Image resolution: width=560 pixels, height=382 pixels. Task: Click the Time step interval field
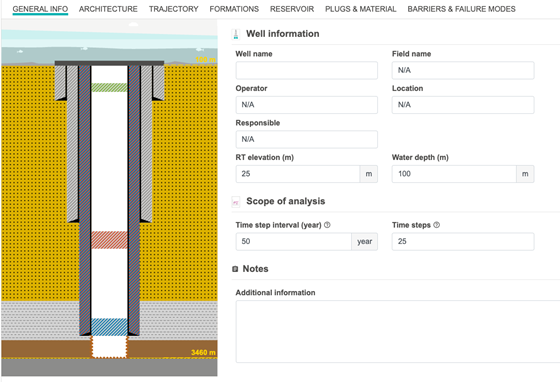click(294, 241)
